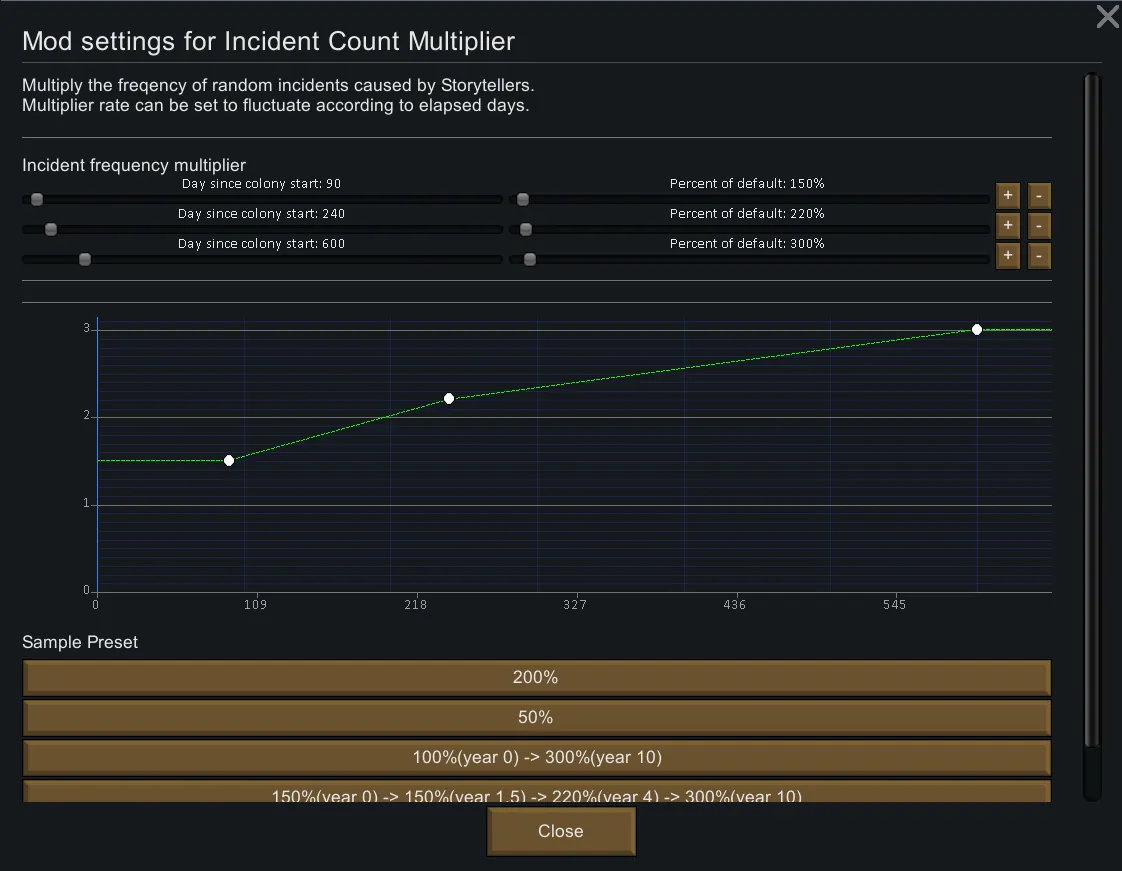Click the day 600 slider handle

(x=85, y=259)
